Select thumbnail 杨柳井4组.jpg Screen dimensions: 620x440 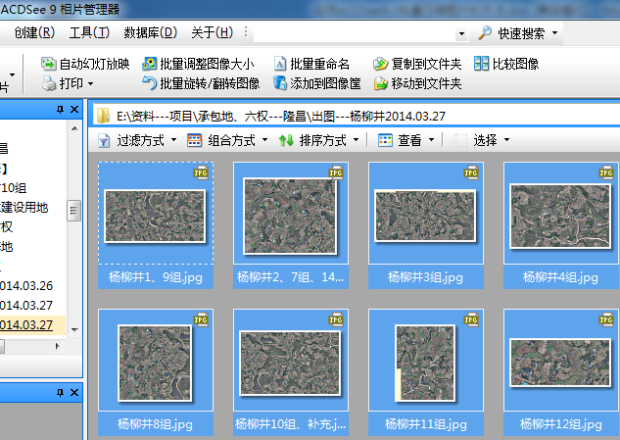[x=561, y=225]
